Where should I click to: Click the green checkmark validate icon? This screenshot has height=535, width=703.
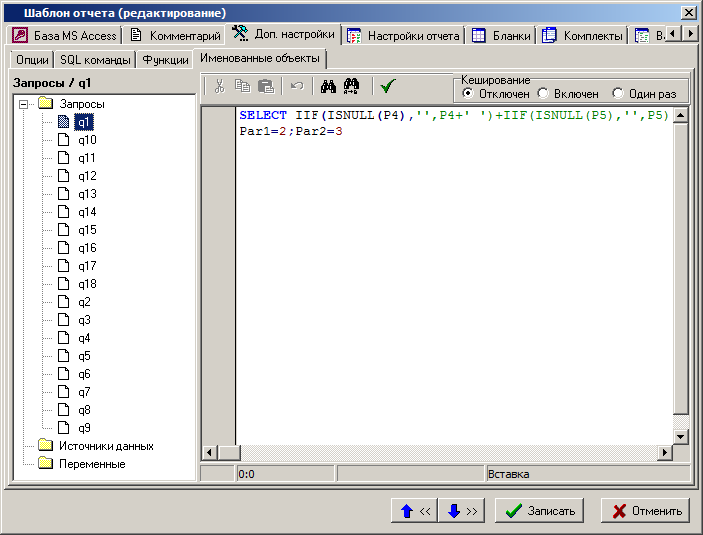(x=388, y=87)
